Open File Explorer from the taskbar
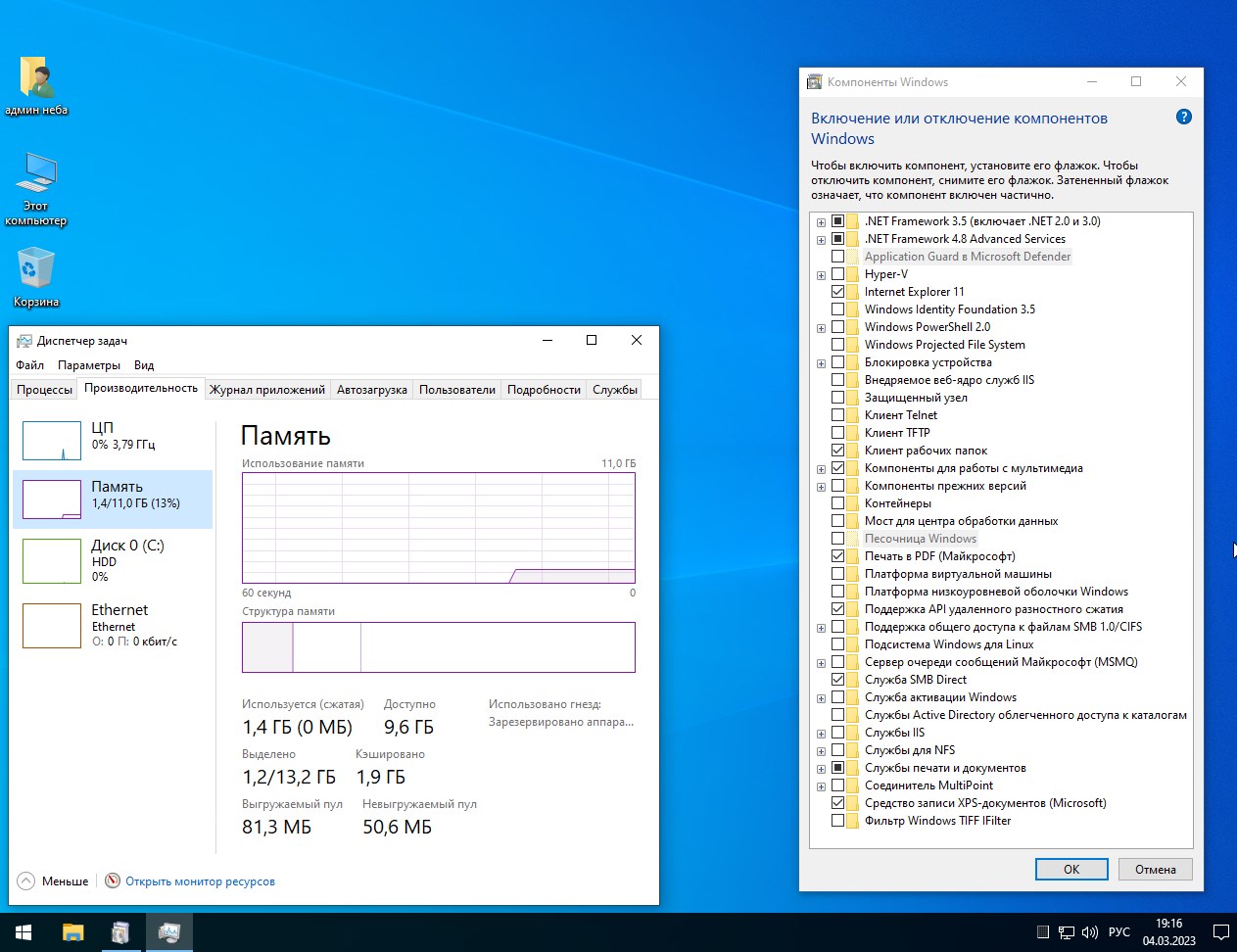The image size is (1237, 952). pos(72,932)
